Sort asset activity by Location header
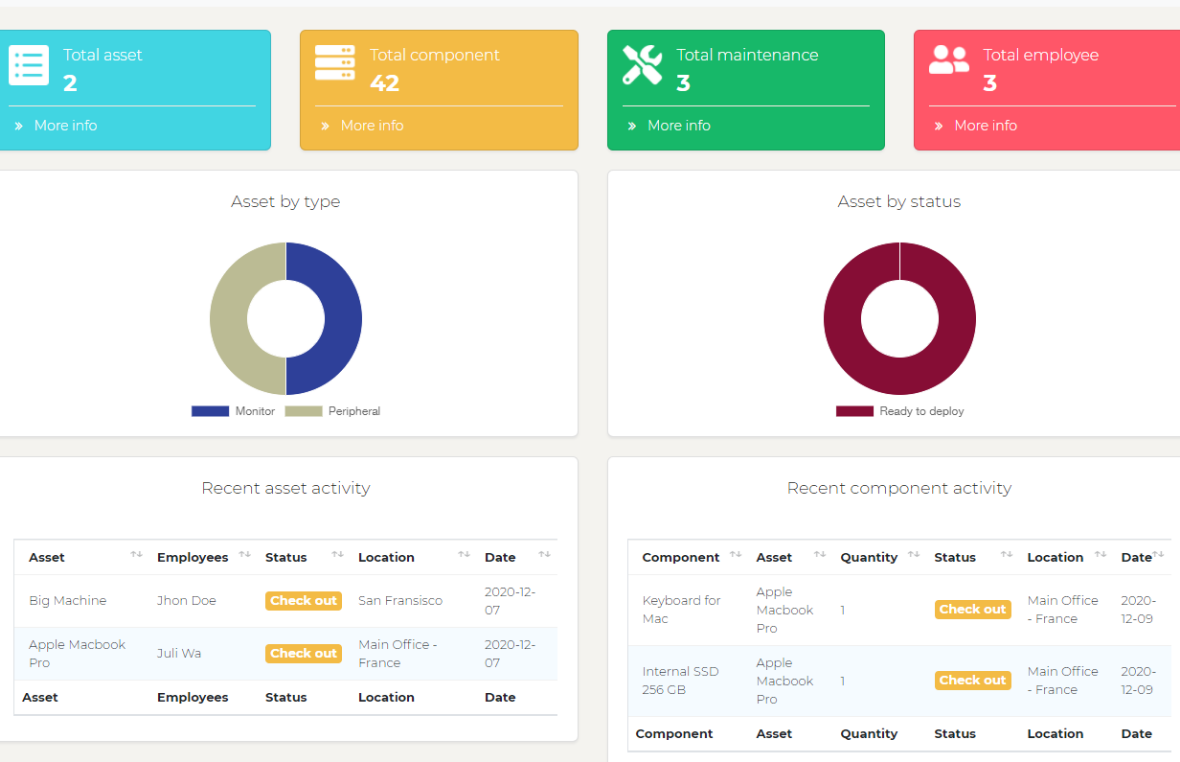The image size is (1180, 762). [386, 557]
